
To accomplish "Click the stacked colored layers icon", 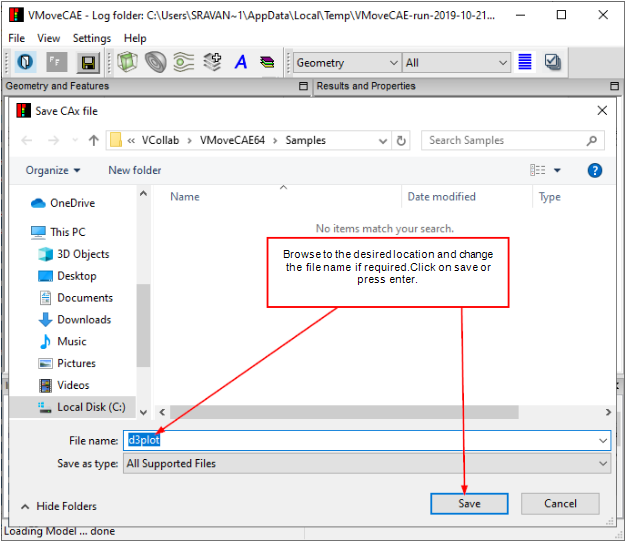I will 267,62.
